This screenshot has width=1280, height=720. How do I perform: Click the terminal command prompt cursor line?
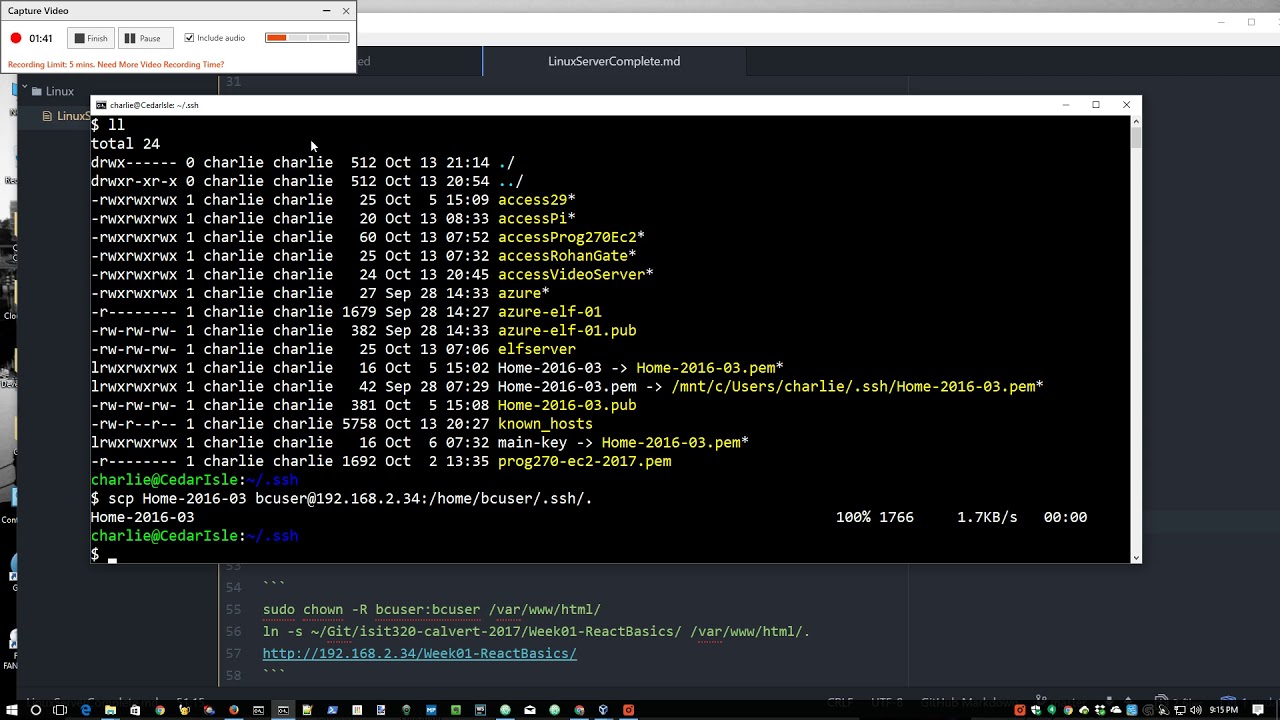click(x=104, y=554)
